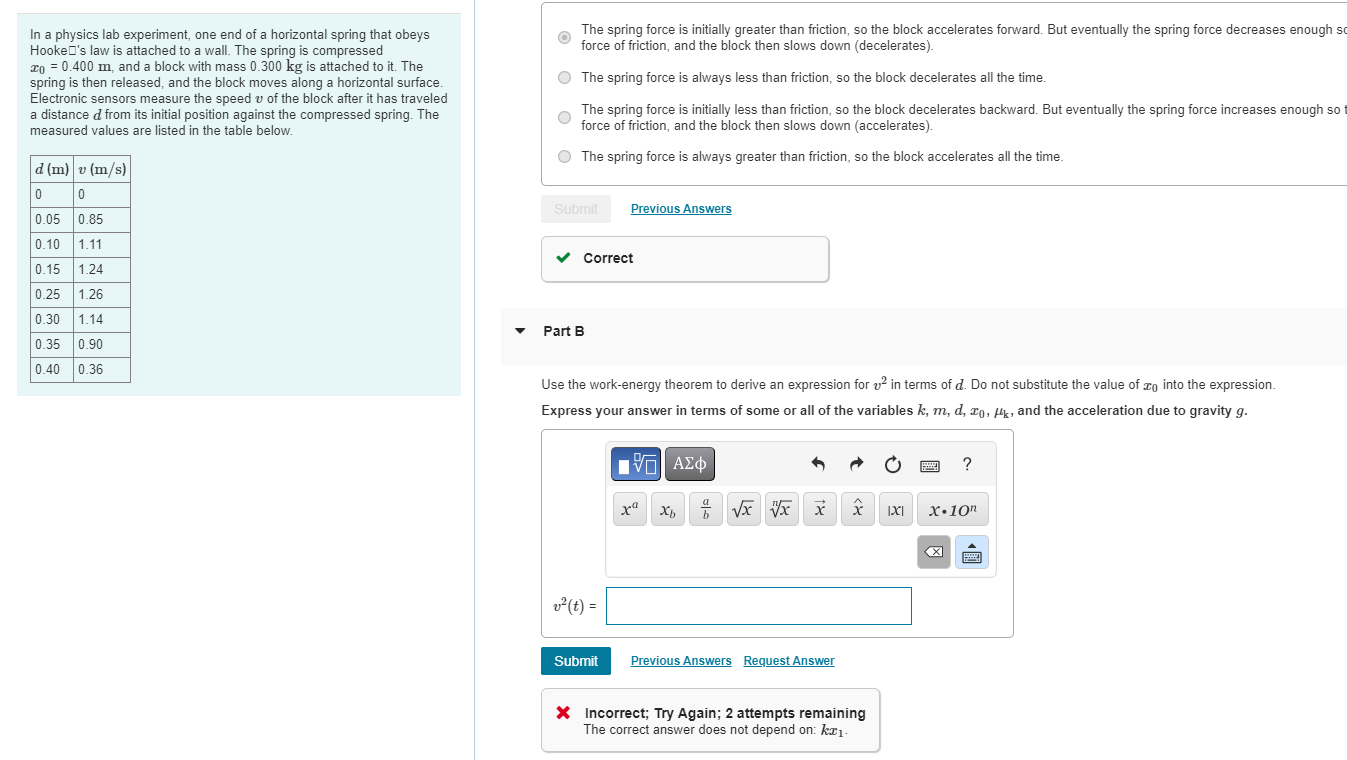Click table cell with speed 0.90
Screen dimensions: 1347x760
coord(102,345)
